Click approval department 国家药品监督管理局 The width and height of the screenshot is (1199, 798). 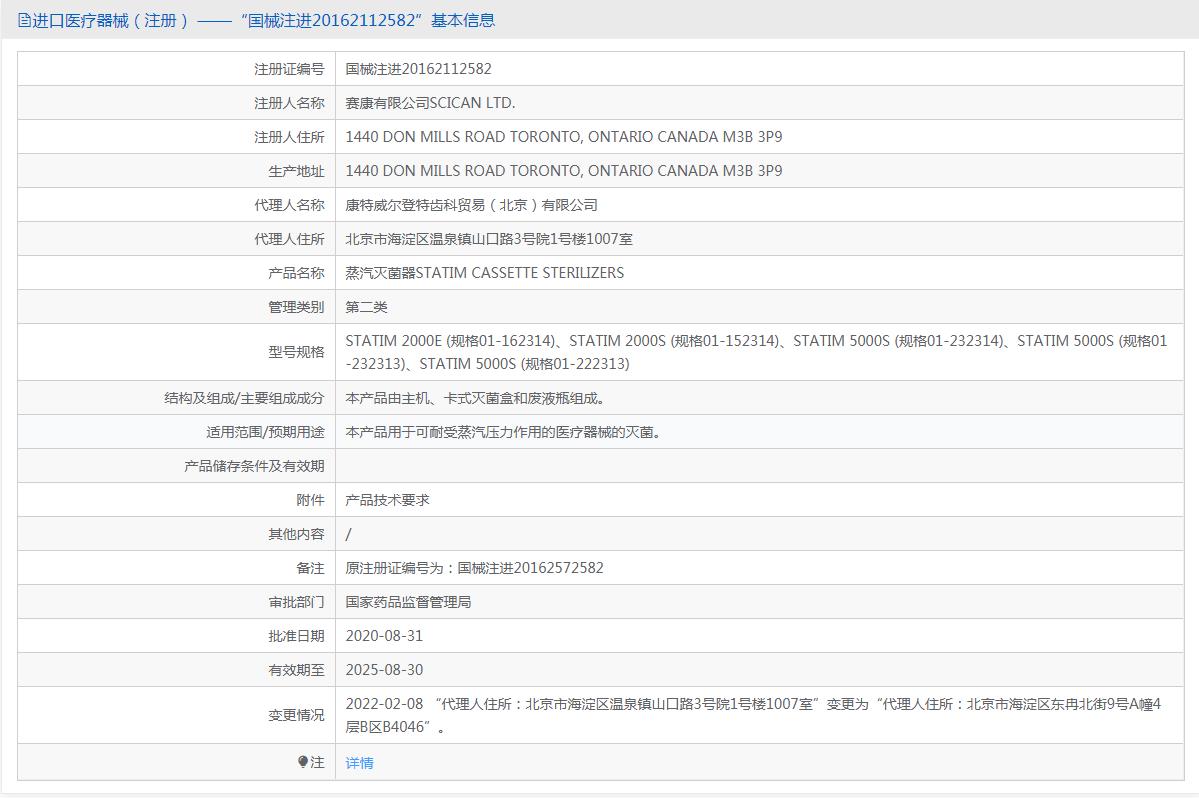tap(408, 602)
